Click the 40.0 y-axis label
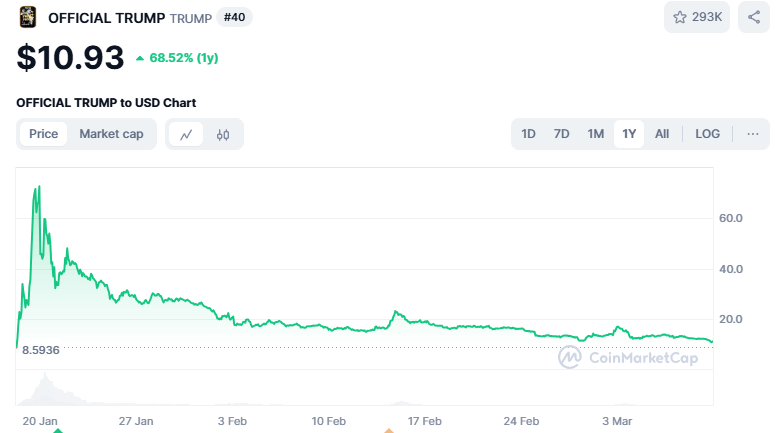 point(730,269)
